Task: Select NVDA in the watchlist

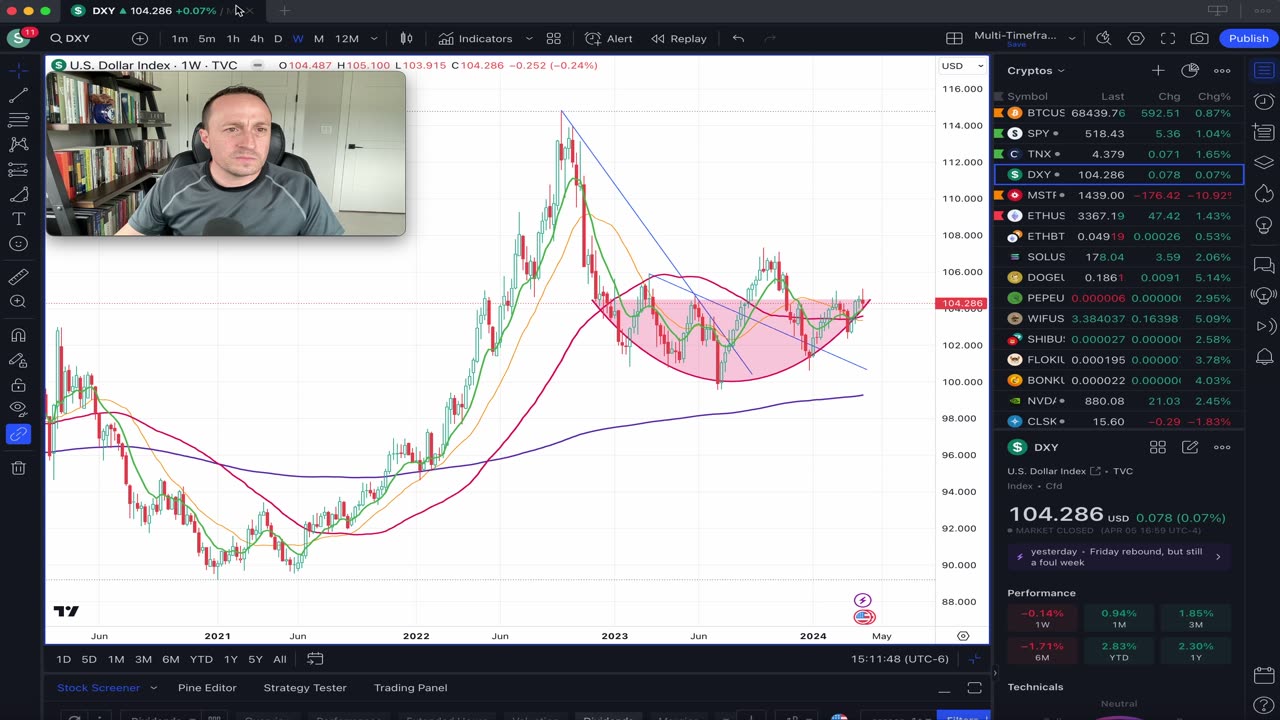Action: pyautogui.click(x=1118, y=401)
